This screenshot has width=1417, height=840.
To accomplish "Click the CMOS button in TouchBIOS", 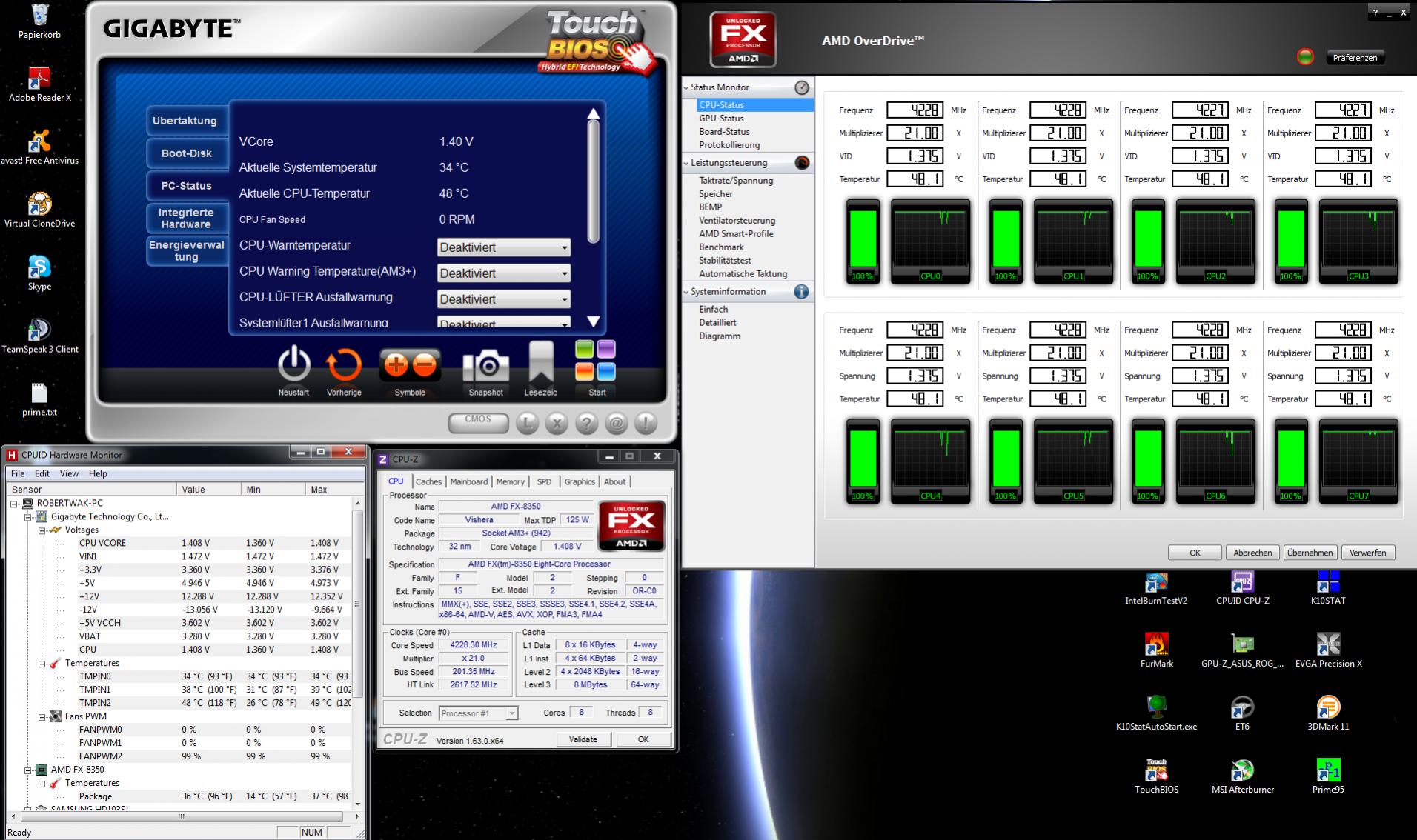I will [x=478, y=421].
